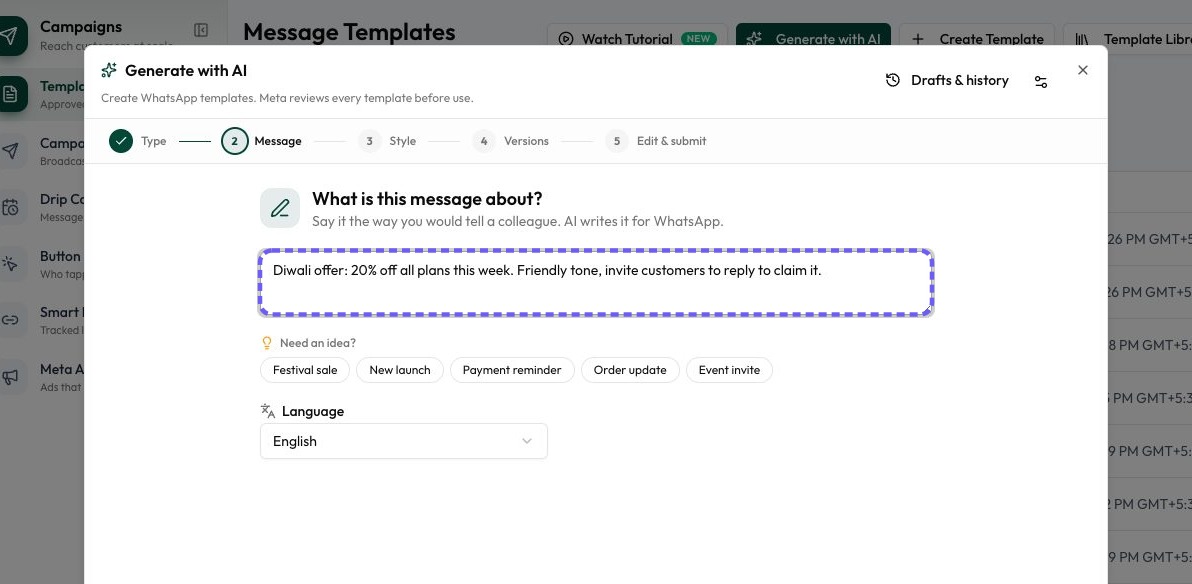Click the Campaigns paper plane sidebar icon
The height and width of the screenshot is (584, 1192).
point(10,36)
